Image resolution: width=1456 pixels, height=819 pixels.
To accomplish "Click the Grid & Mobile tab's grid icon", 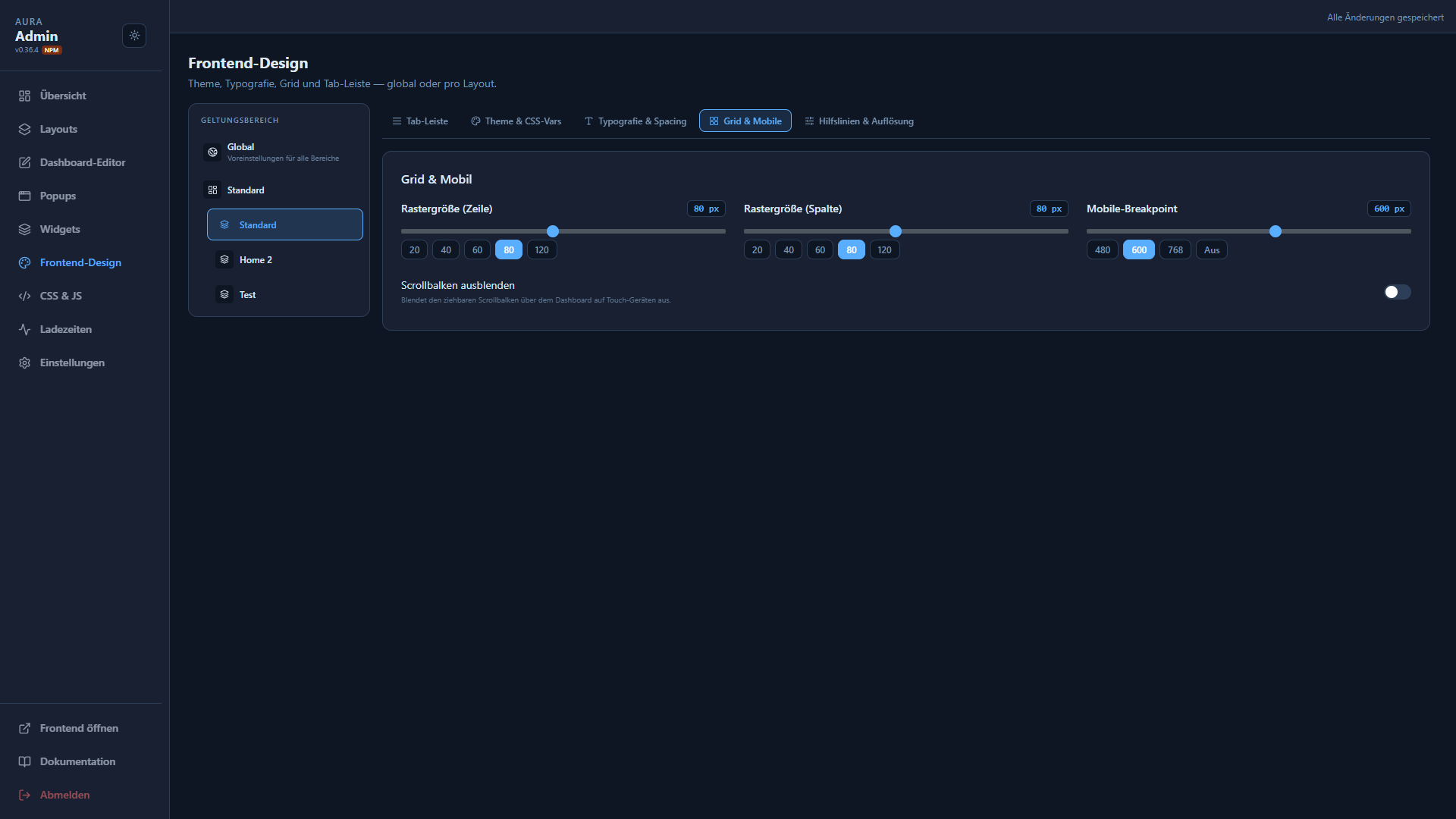I will tap(714, 121).
